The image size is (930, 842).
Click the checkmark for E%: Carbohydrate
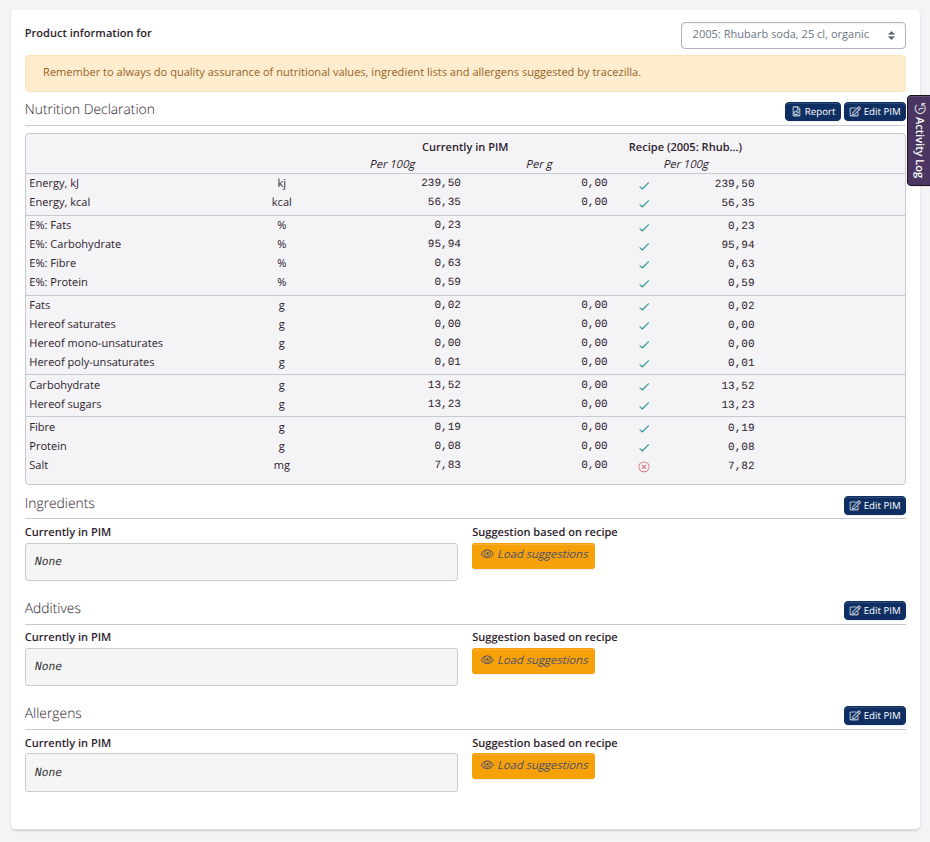click(x=644, y=245)
